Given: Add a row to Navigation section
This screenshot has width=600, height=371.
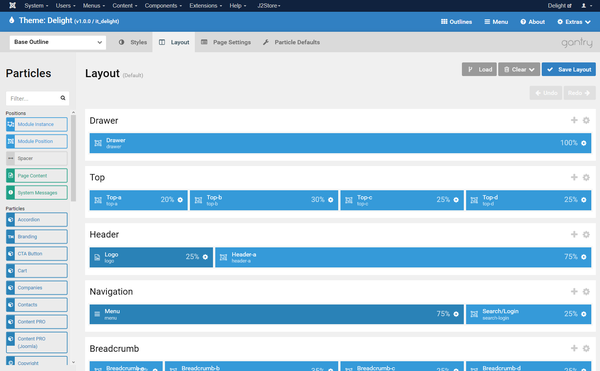Looking at the screenshot, I should 574,291.
